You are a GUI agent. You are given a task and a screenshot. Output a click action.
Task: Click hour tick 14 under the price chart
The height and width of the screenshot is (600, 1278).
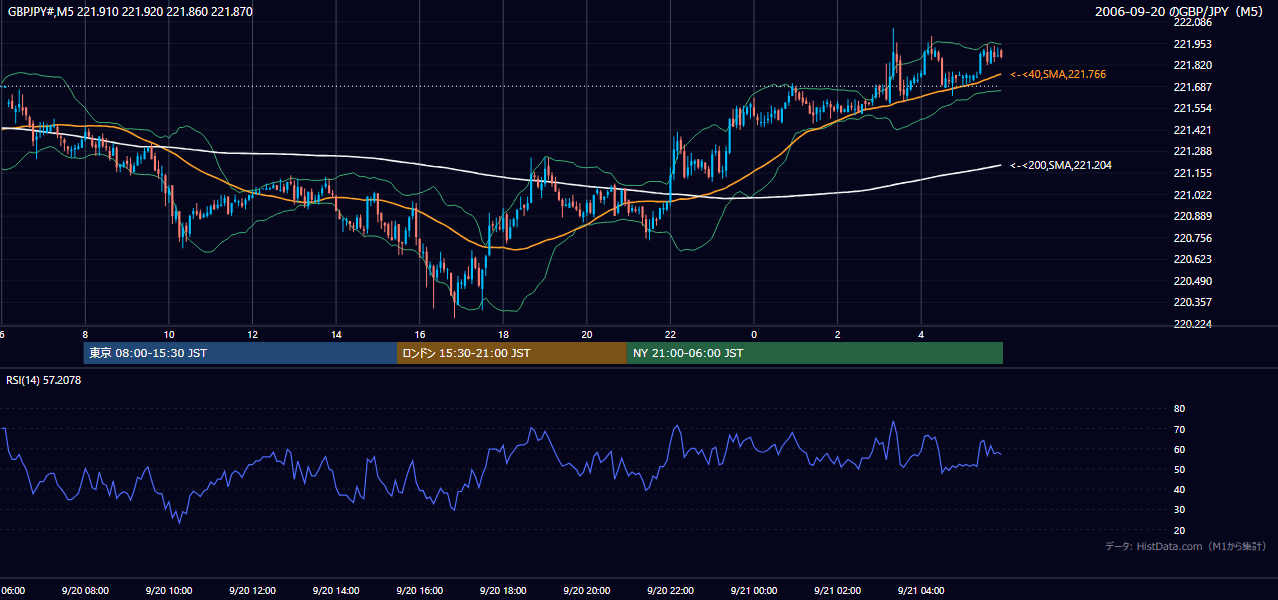pos(336,334)
